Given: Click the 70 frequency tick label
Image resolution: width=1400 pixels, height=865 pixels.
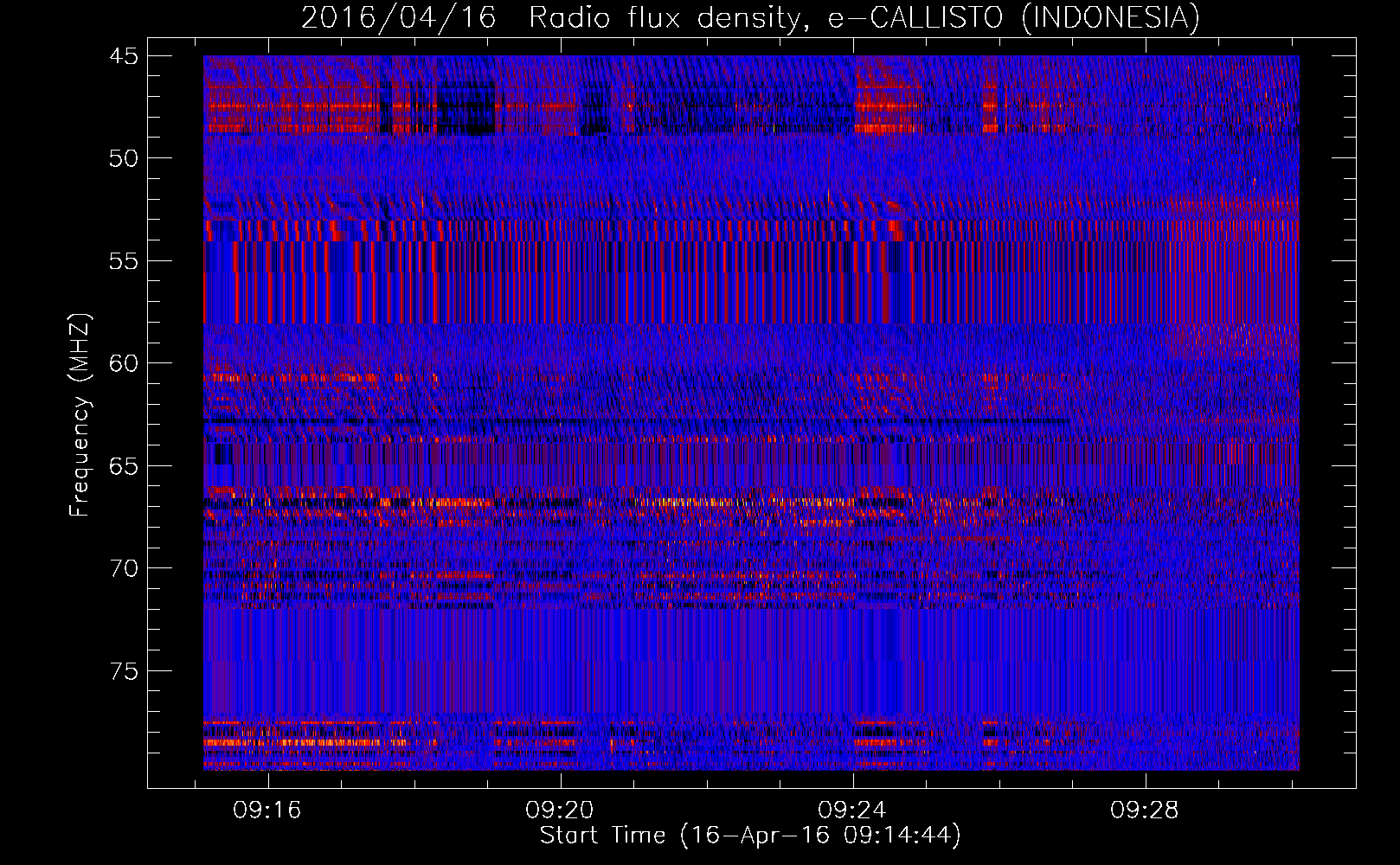Looking at the screenshot, I should pyautogui.click(x=124, y=568).
